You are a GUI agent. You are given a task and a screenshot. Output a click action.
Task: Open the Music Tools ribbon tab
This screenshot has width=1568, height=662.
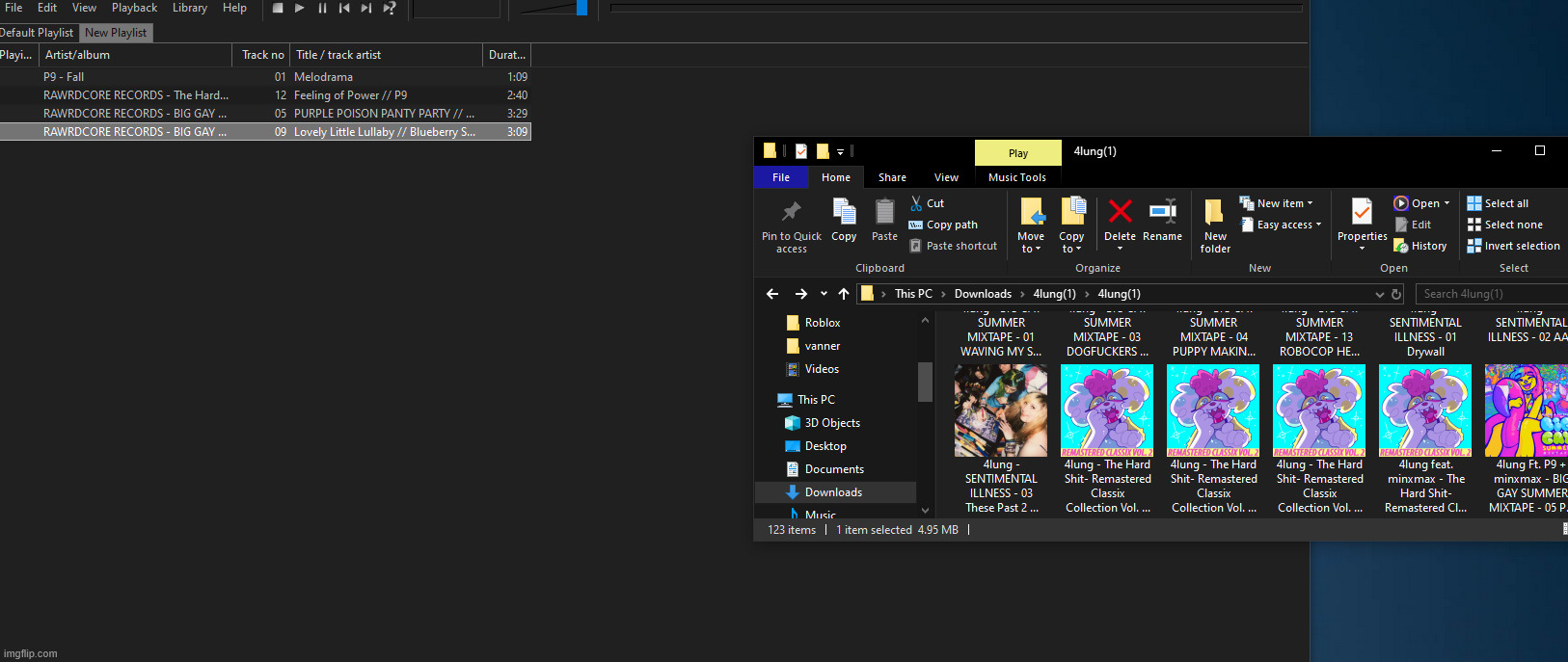1017,177
